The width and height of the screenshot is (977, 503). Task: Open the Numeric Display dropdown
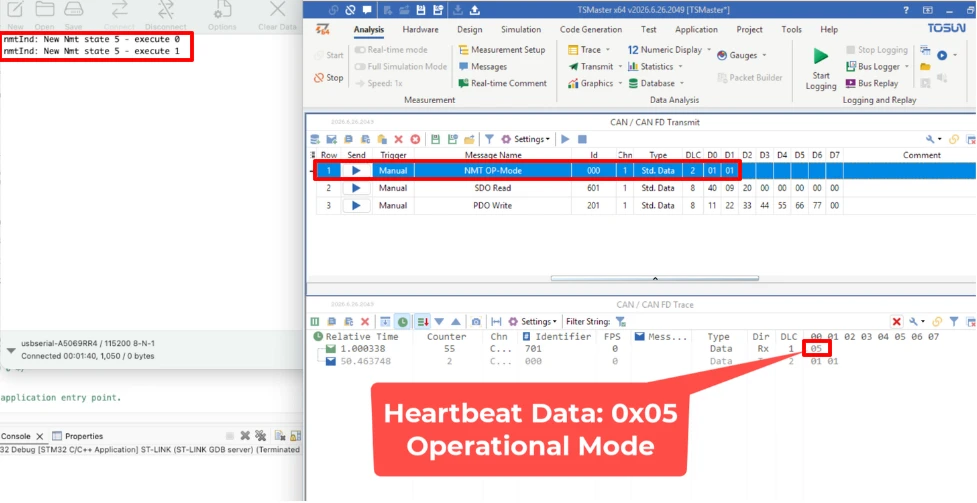point(709,50)
